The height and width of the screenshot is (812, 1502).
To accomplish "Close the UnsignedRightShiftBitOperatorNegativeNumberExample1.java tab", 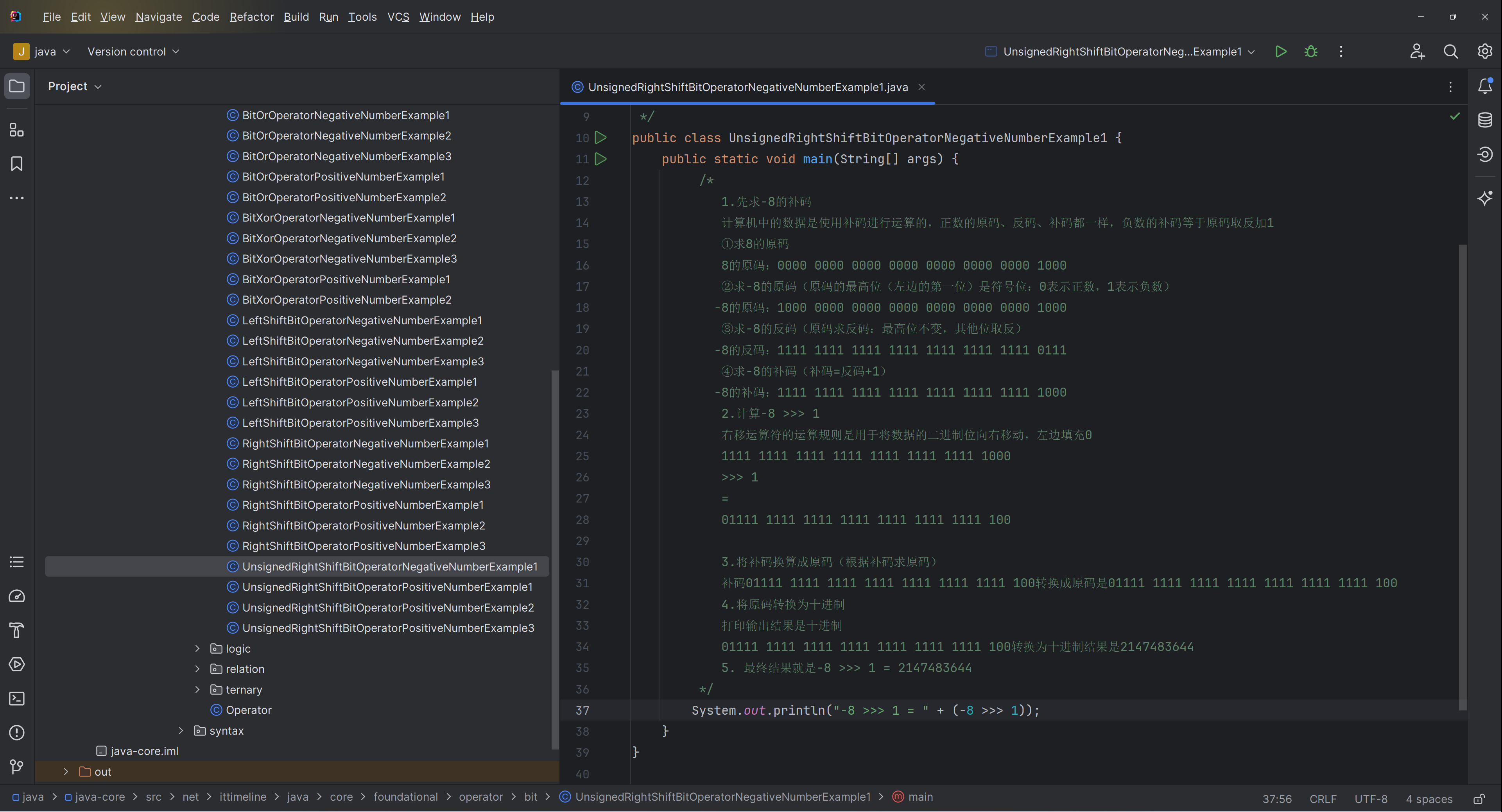I will point(921,87).
